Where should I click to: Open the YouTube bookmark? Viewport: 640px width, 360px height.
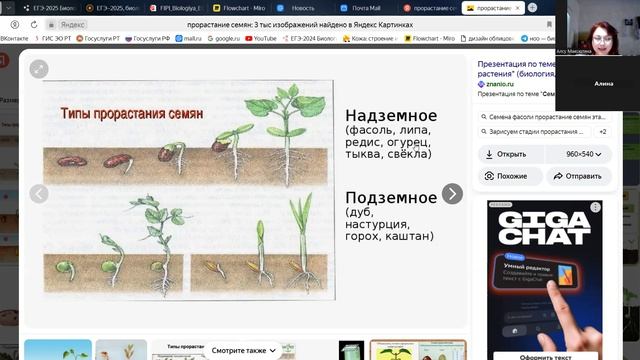[x=261, y=38]
